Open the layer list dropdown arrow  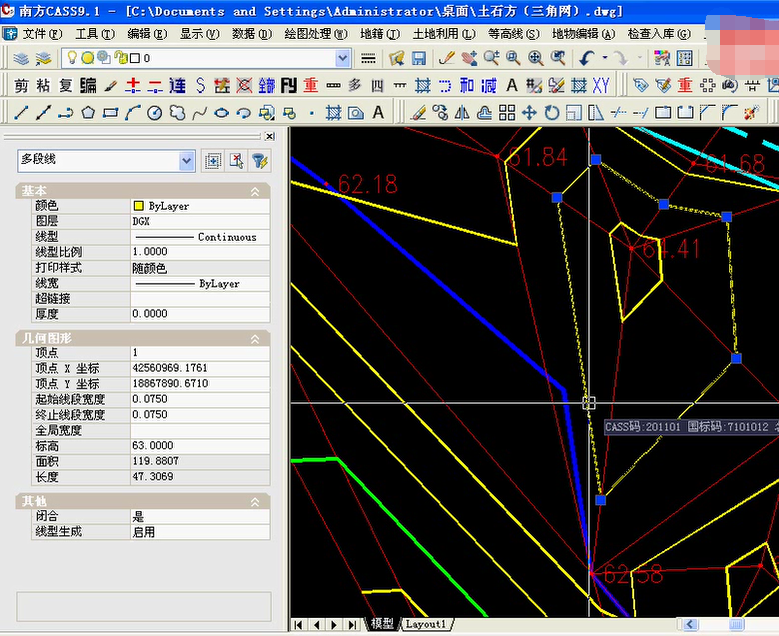pos(343,58)
